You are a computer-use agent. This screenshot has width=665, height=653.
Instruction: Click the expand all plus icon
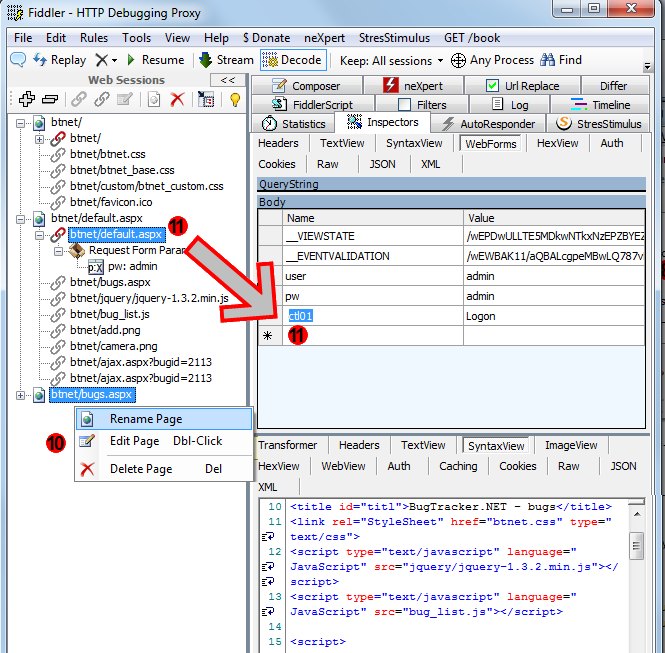(x=27, y=99)
